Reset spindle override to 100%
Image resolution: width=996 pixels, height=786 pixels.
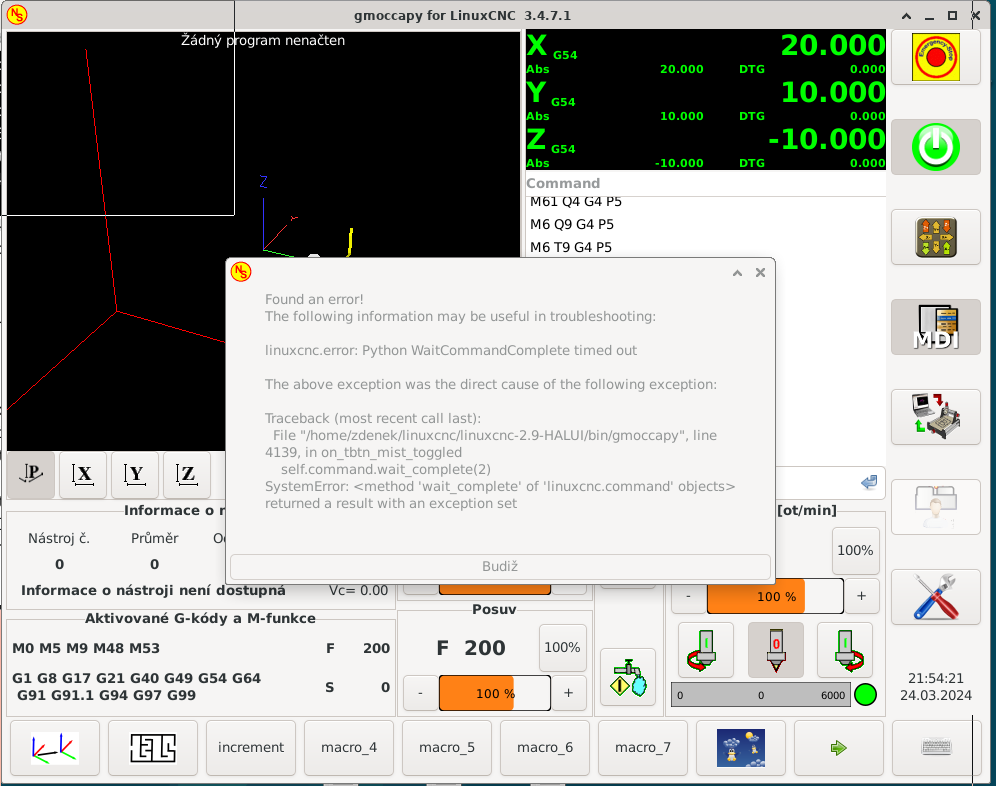click(x=855, y=550)
